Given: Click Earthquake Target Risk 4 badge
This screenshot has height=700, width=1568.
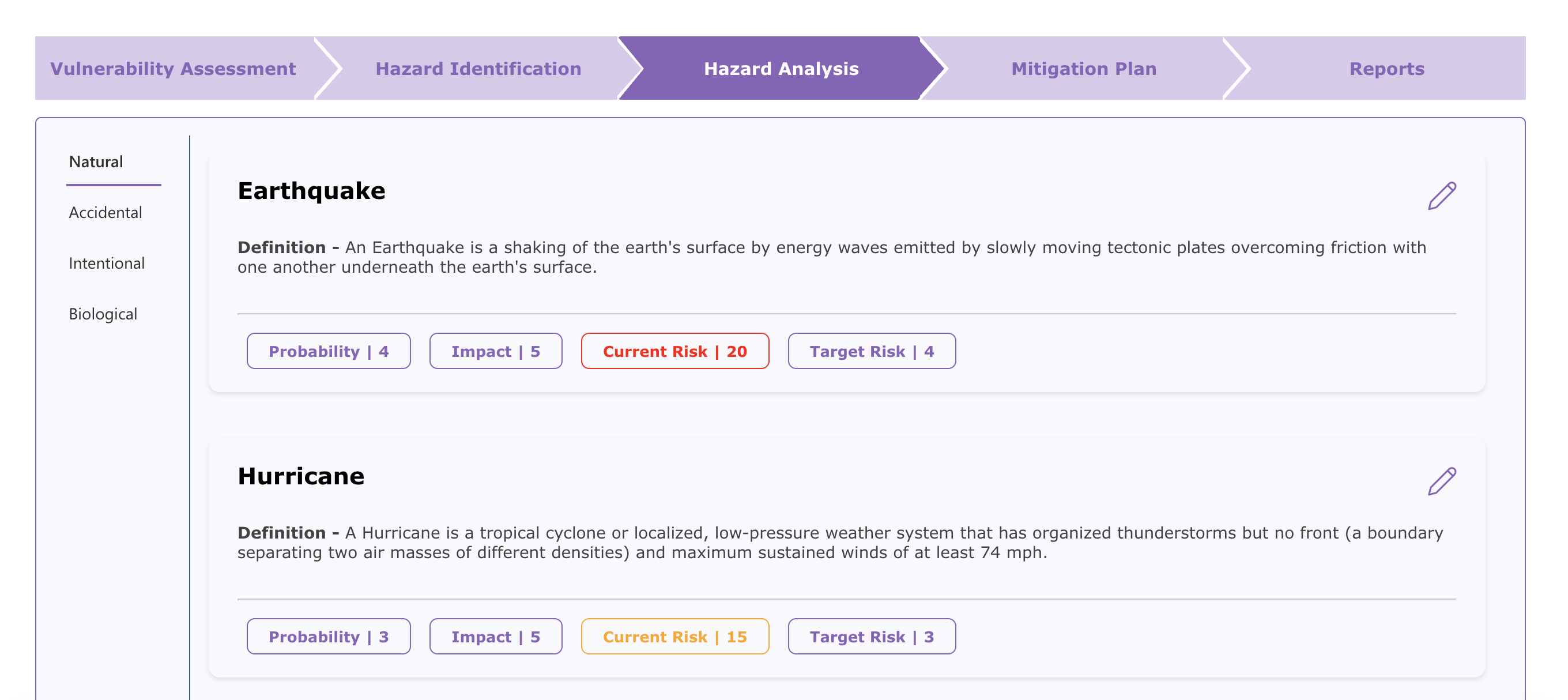Looking at the screenshot, I should [871, 351].
